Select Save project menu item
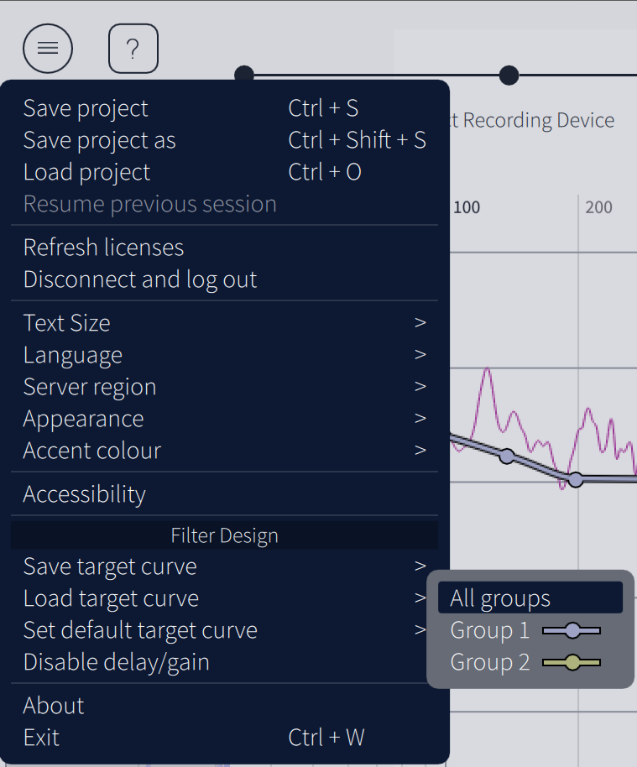The width and height of the screenshot is (637, 767). pos(86,108)
